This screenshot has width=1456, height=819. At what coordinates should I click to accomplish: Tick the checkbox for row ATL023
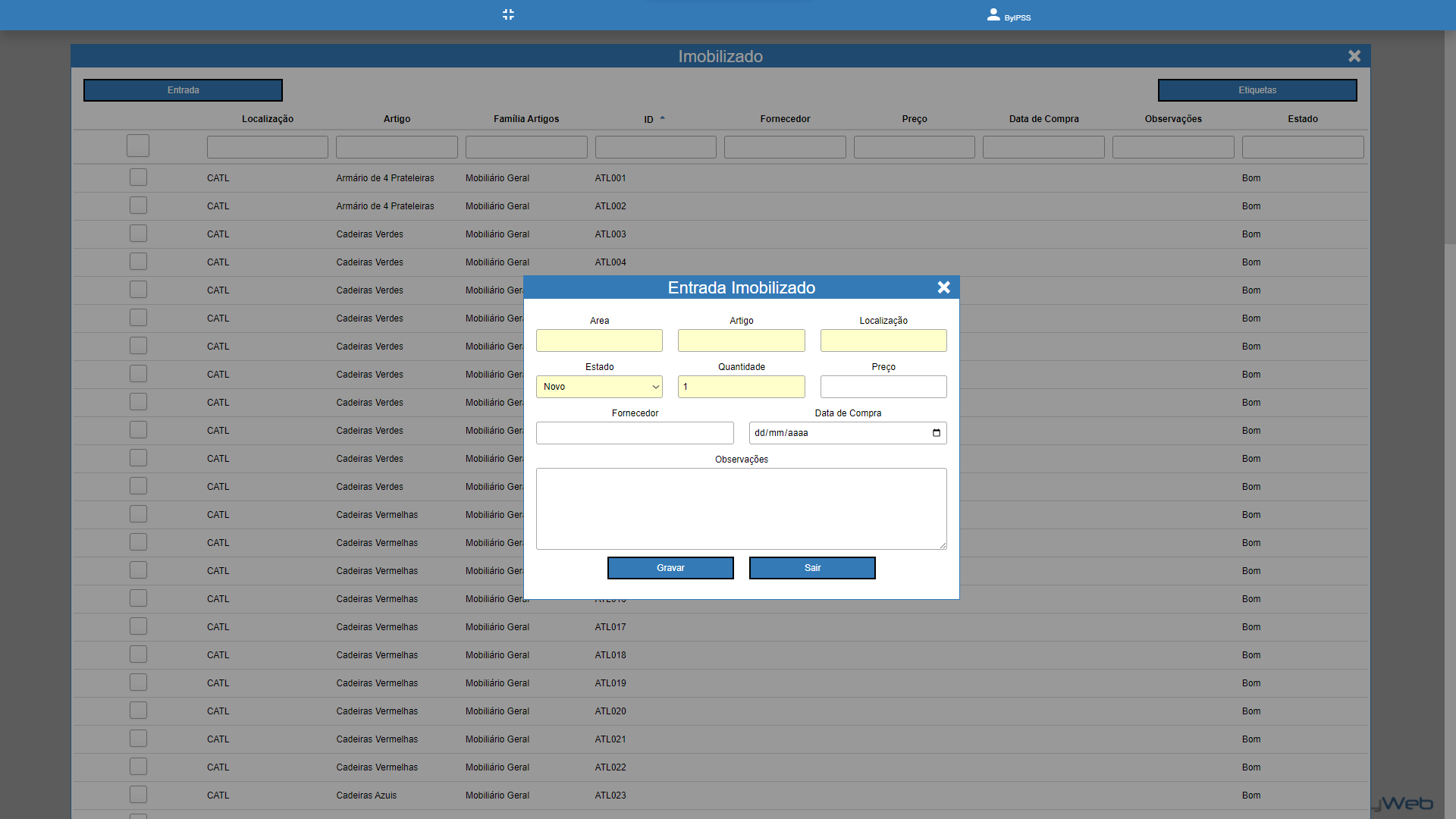(x=138, y=795)
